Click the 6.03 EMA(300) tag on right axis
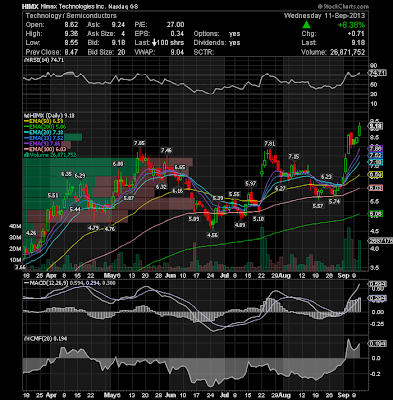 tap(377, 188)
